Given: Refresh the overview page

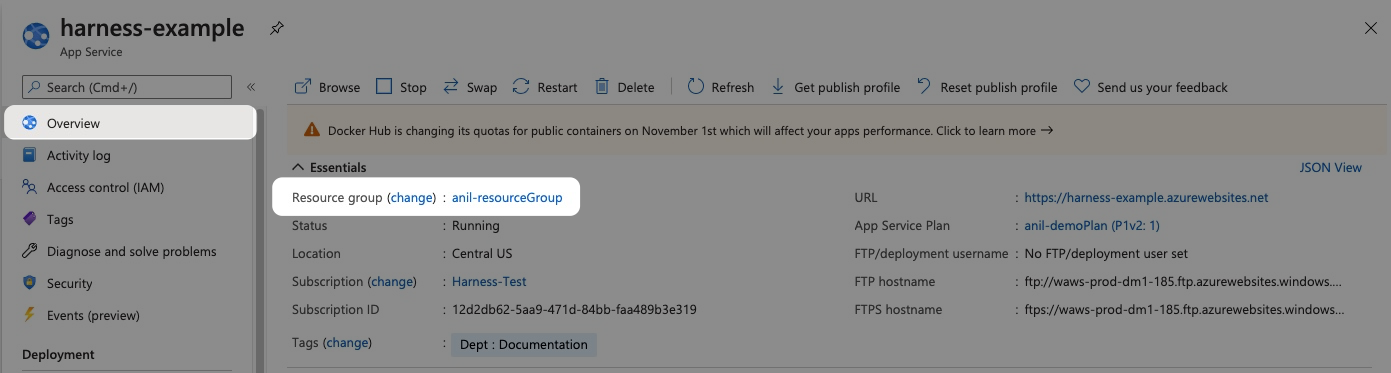Looking at the screenshot, I should 721,87.
